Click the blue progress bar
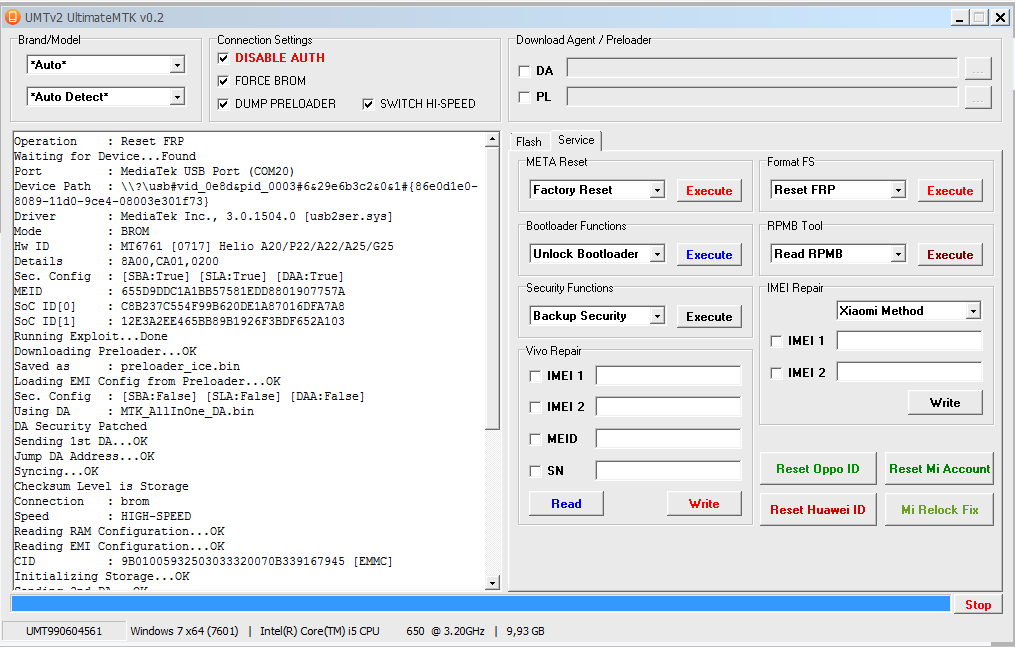Screen dimensions: 1015x647 pos(480,604)
